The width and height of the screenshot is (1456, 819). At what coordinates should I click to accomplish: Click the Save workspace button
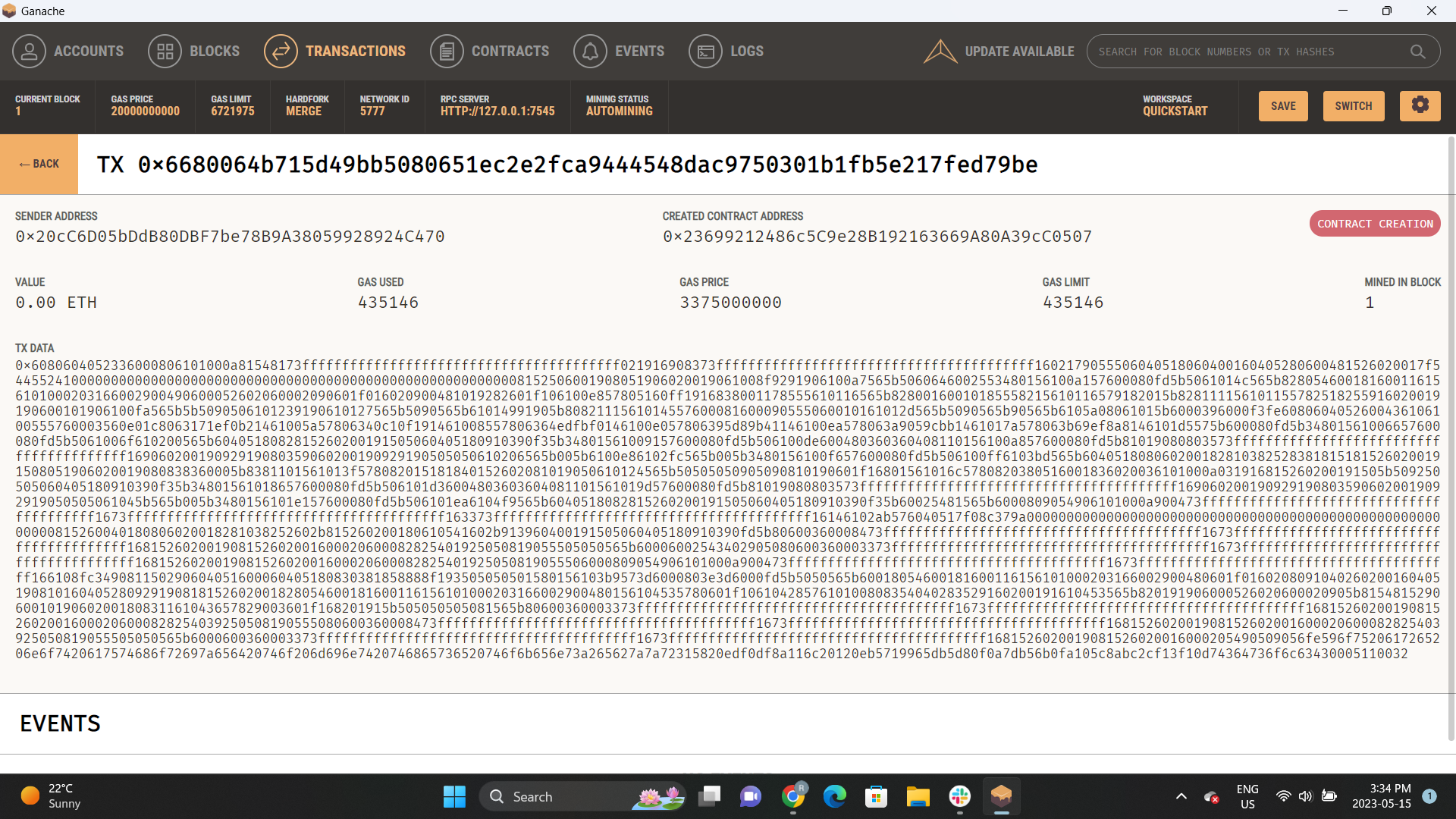[1283, 105]
